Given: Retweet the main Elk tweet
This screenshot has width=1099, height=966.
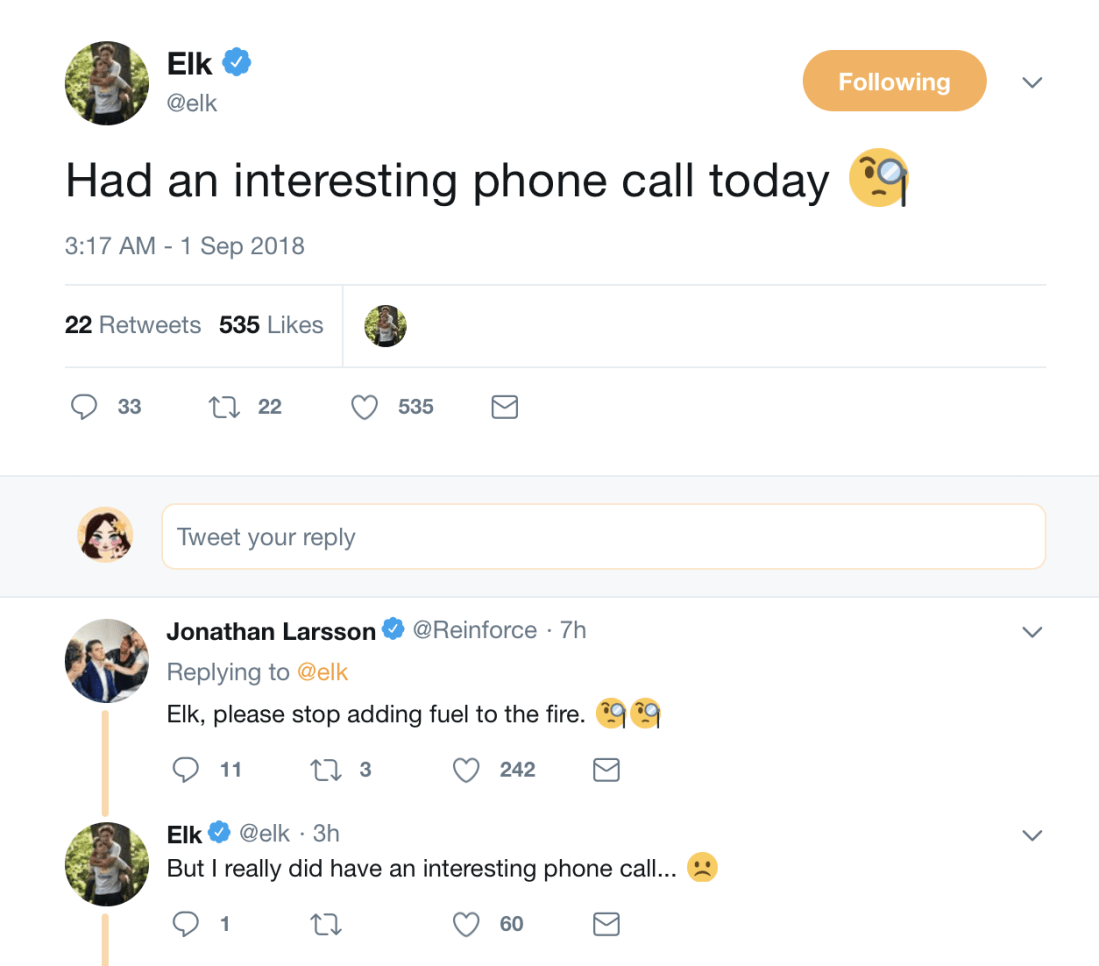Looking at the screenshot, I should [221, 407].
